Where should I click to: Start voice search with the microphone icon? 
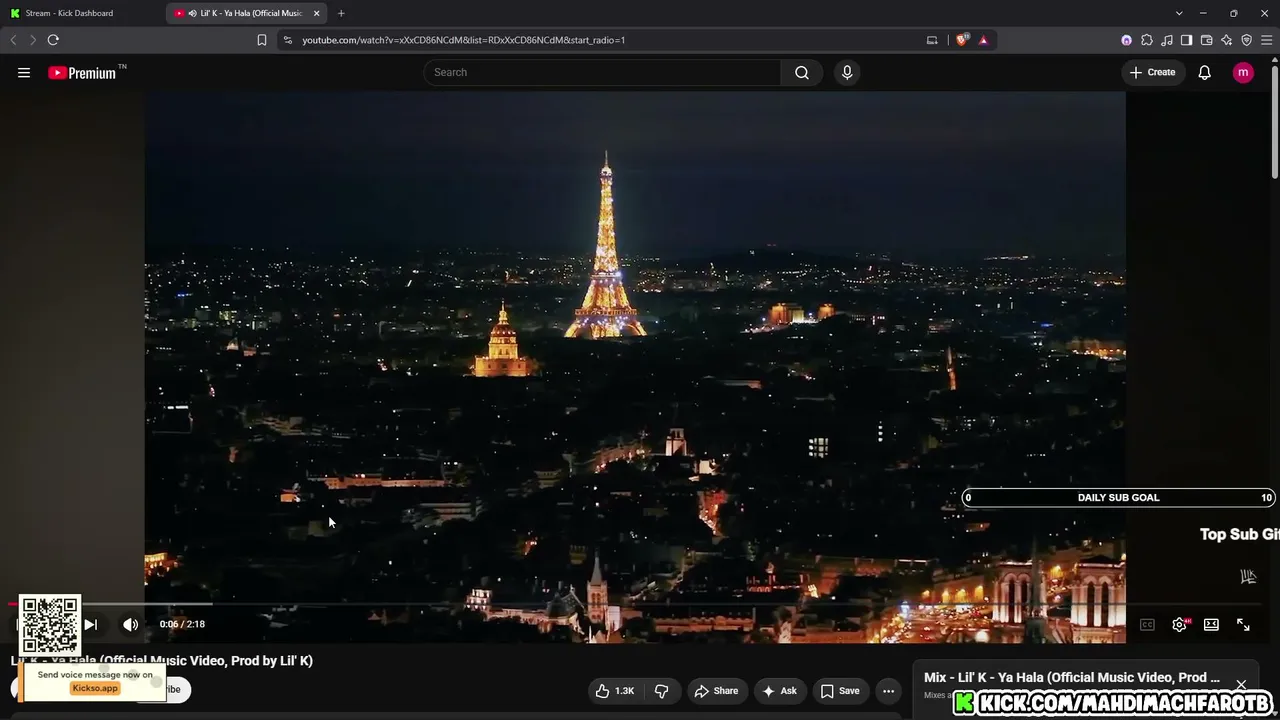click(x=847, y=72)
